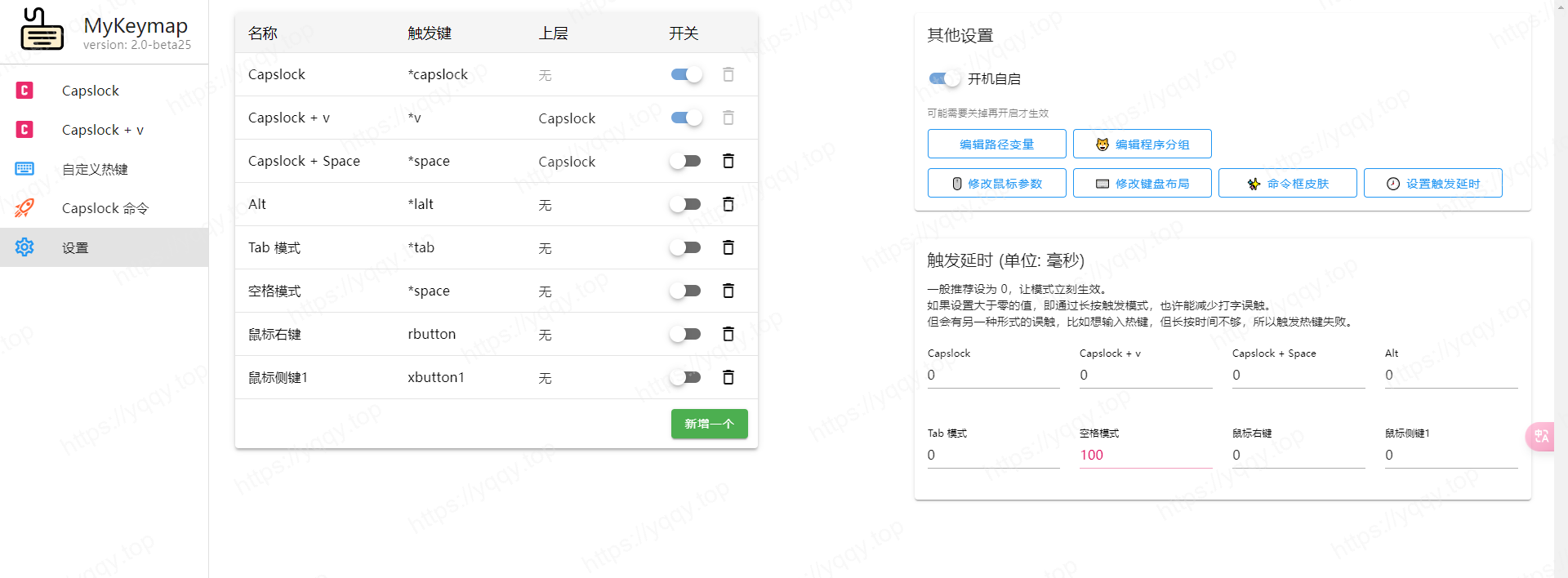1568x578 pixels.
Task: Click the MyKeymap logo icon
Action: click(42, 29)
